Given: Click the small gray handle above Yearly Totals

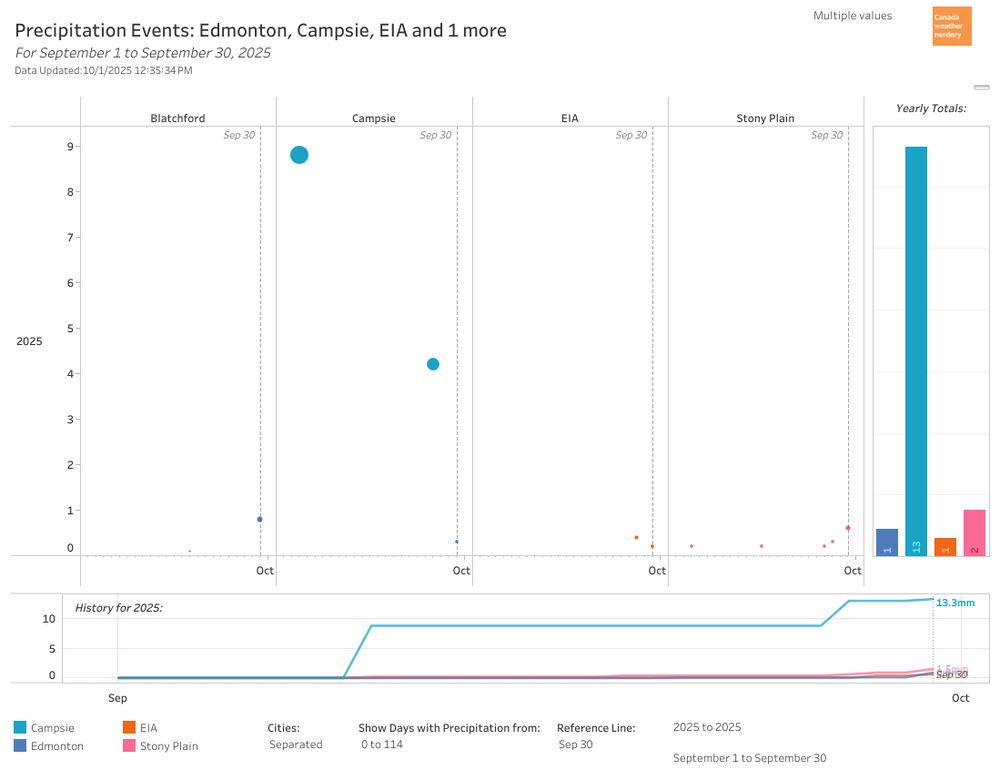Looking at the screenshot, I should tap(982, 87).
